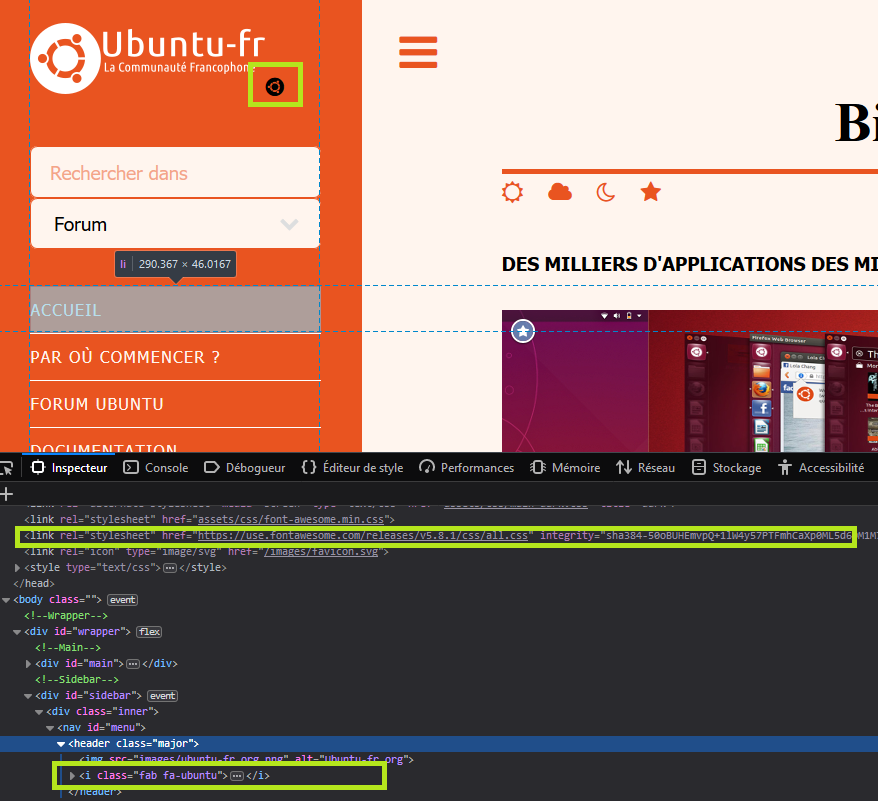The image size is (878, 801).
Task: Select the star theme icon
Action: (651, 192)
